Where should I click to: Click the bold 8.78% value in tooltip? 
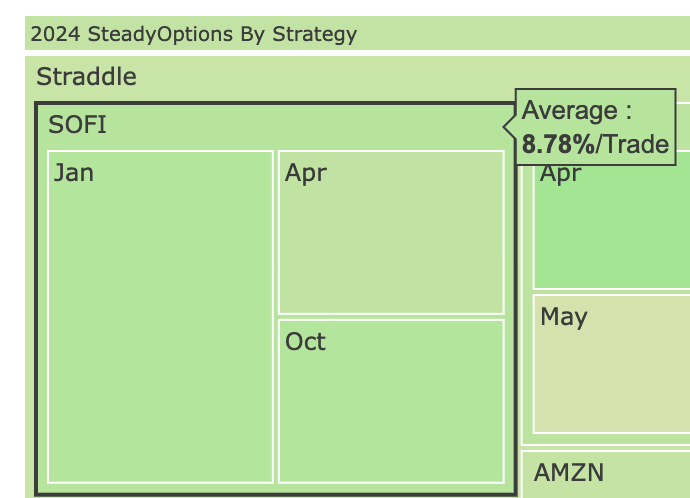click(x=558, y=144)
